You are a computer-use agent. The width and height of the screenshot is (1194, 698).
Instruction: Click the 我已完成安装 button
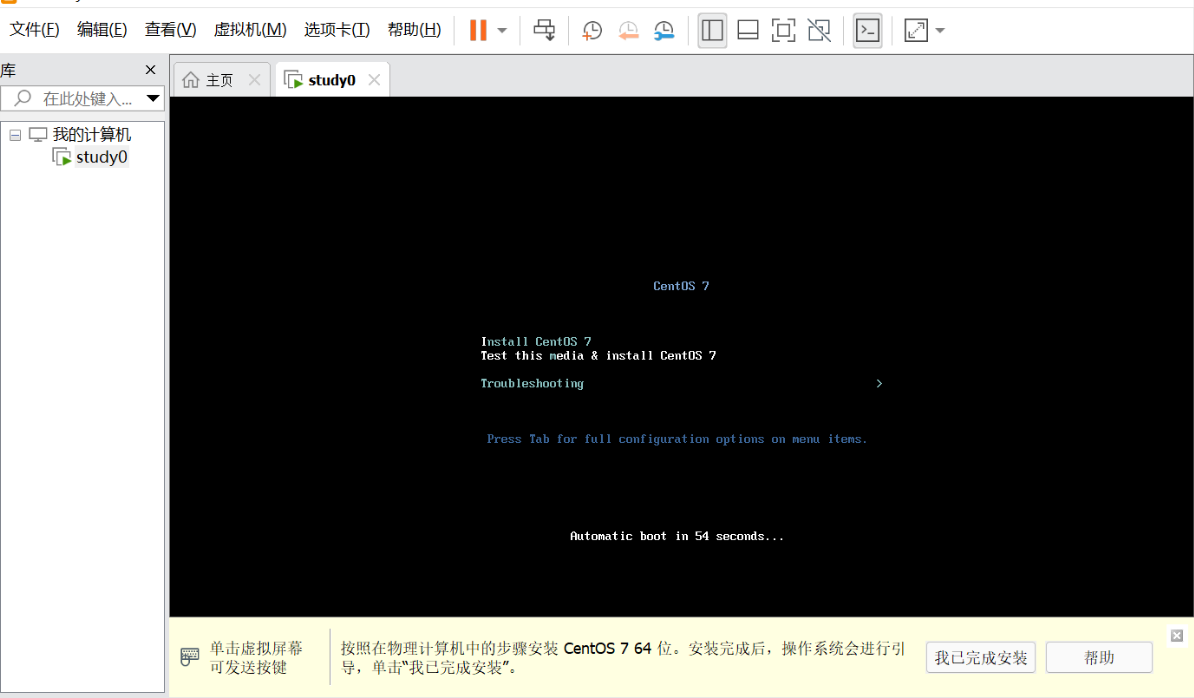[x=981, y=658]
